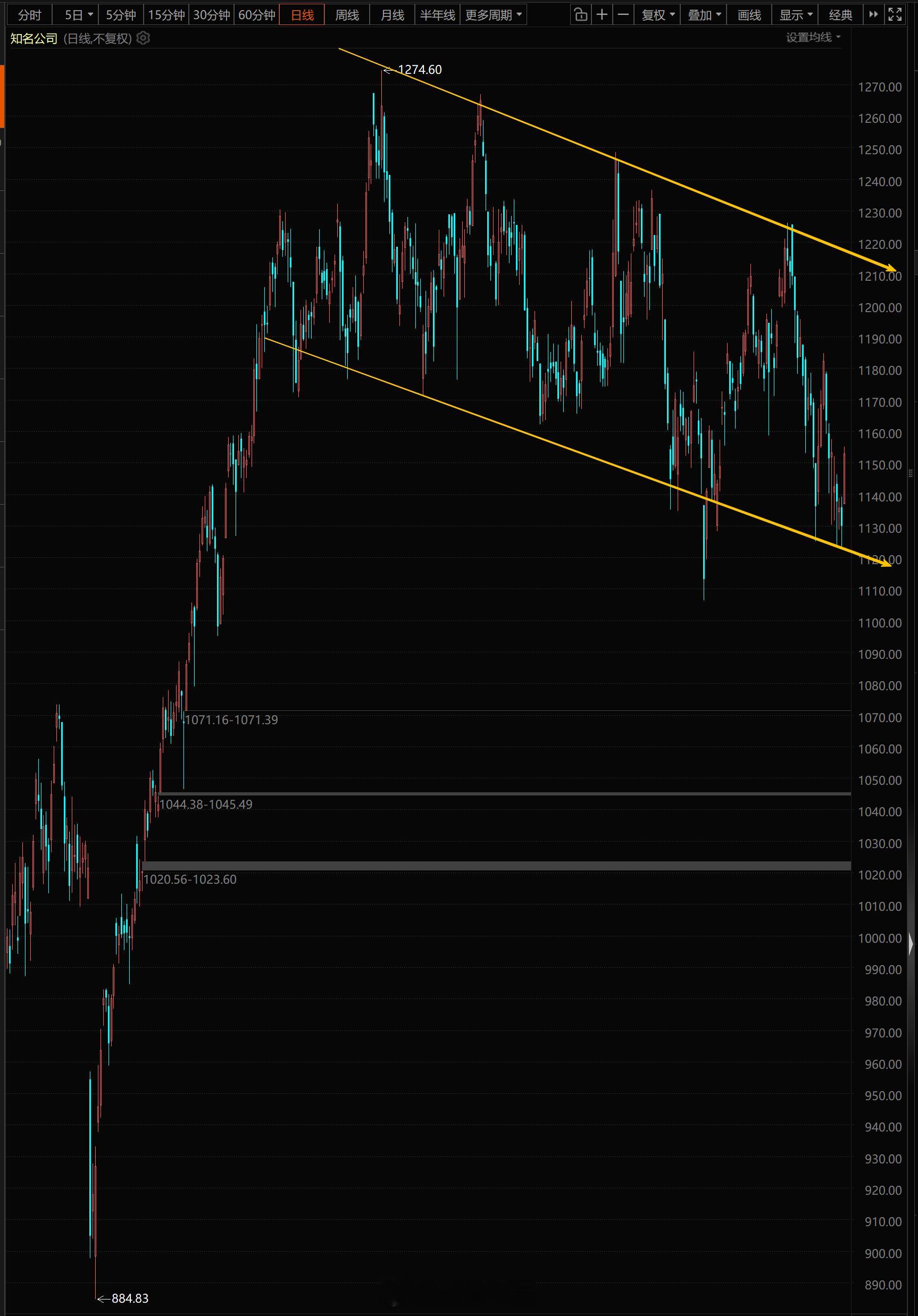
Task: Click the 1071.16-1071.39 gap label
Action: (231, 719)
